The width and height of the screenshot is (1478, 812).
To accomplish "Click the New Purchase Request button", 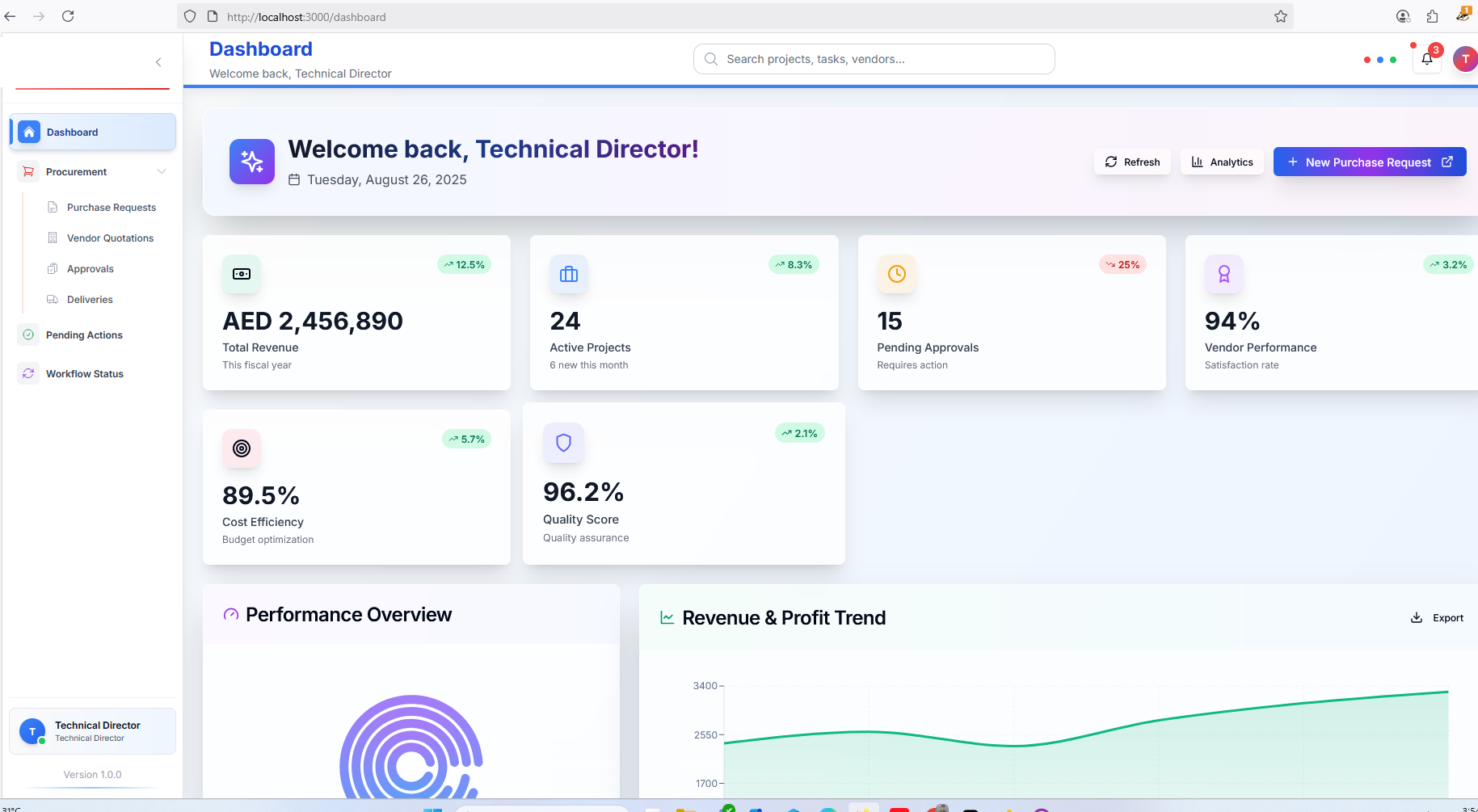I will pos(1369,162).
